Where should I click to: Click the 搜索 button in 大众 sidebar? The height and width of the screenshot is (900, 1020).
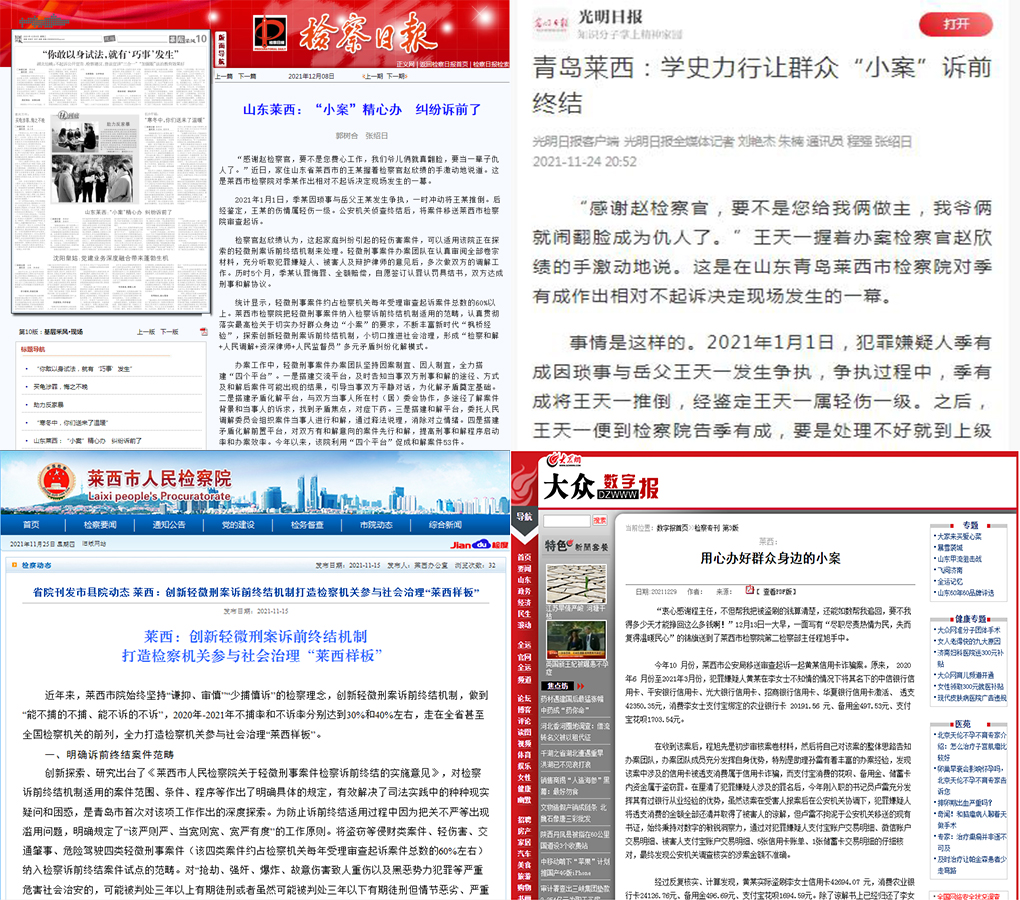point(599,521)
